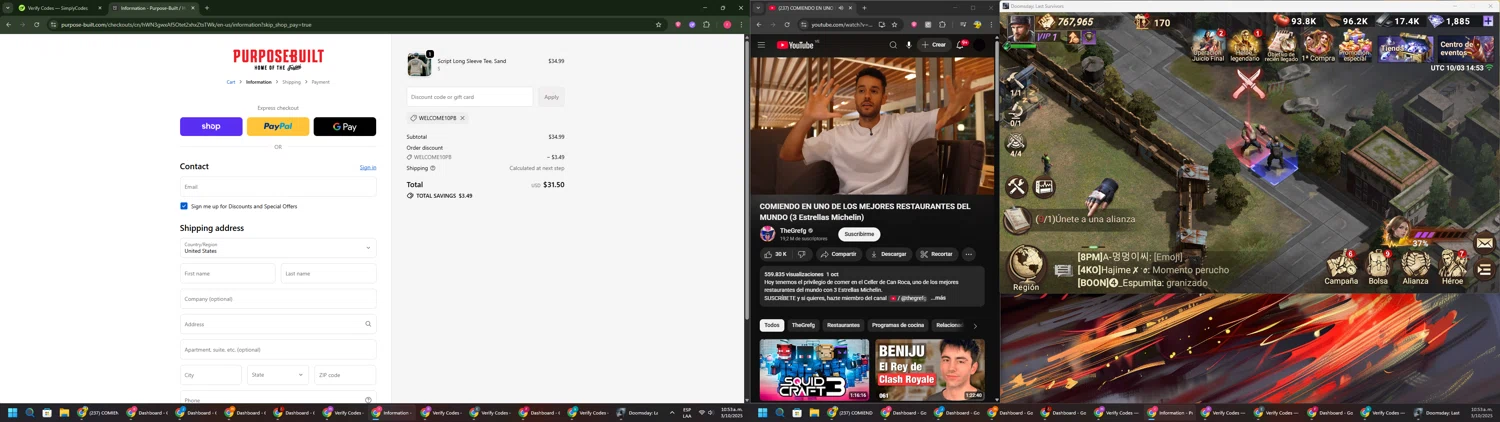Click the Apply discount button
Screen dimensions: 1500x422
[551, 97]
